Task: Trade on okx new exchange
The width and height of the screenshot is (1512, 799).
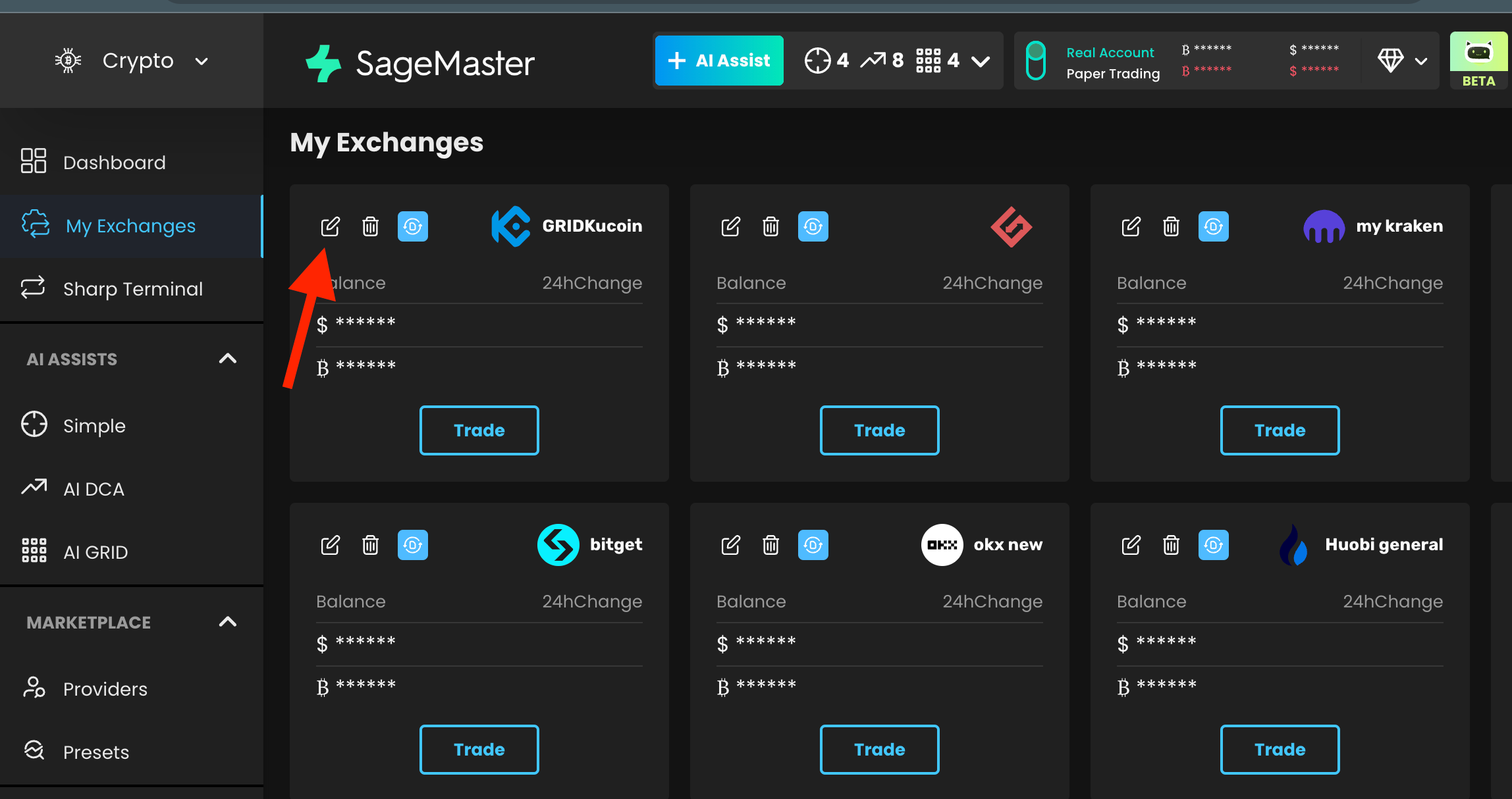Action: [x=880, y=750]
